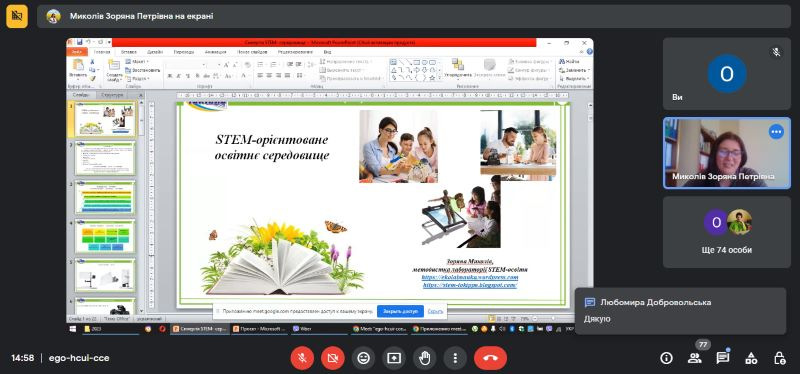Open the chat messages icon
The width and height of the screenshot is (800, 374).
pos(722,358)
